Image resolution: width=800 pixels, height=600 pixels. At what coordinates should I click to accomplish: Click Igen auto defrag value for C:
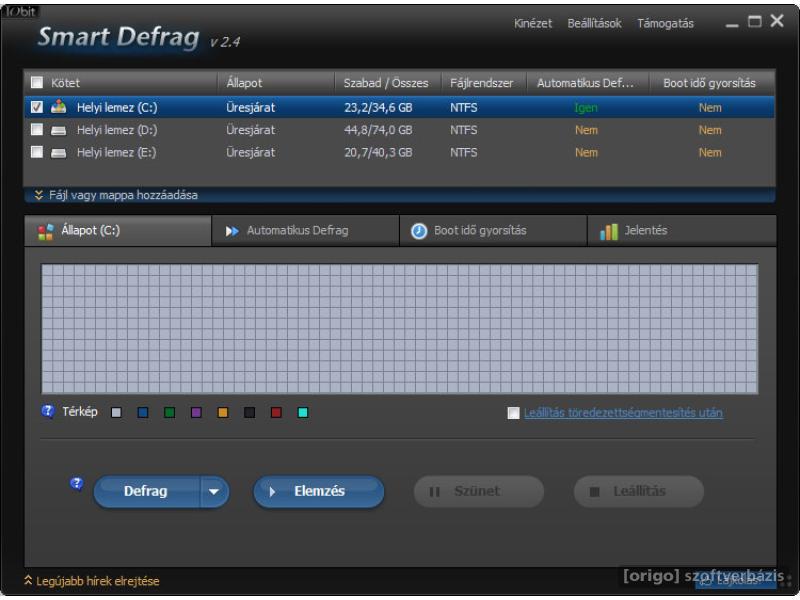coord(586,108)
